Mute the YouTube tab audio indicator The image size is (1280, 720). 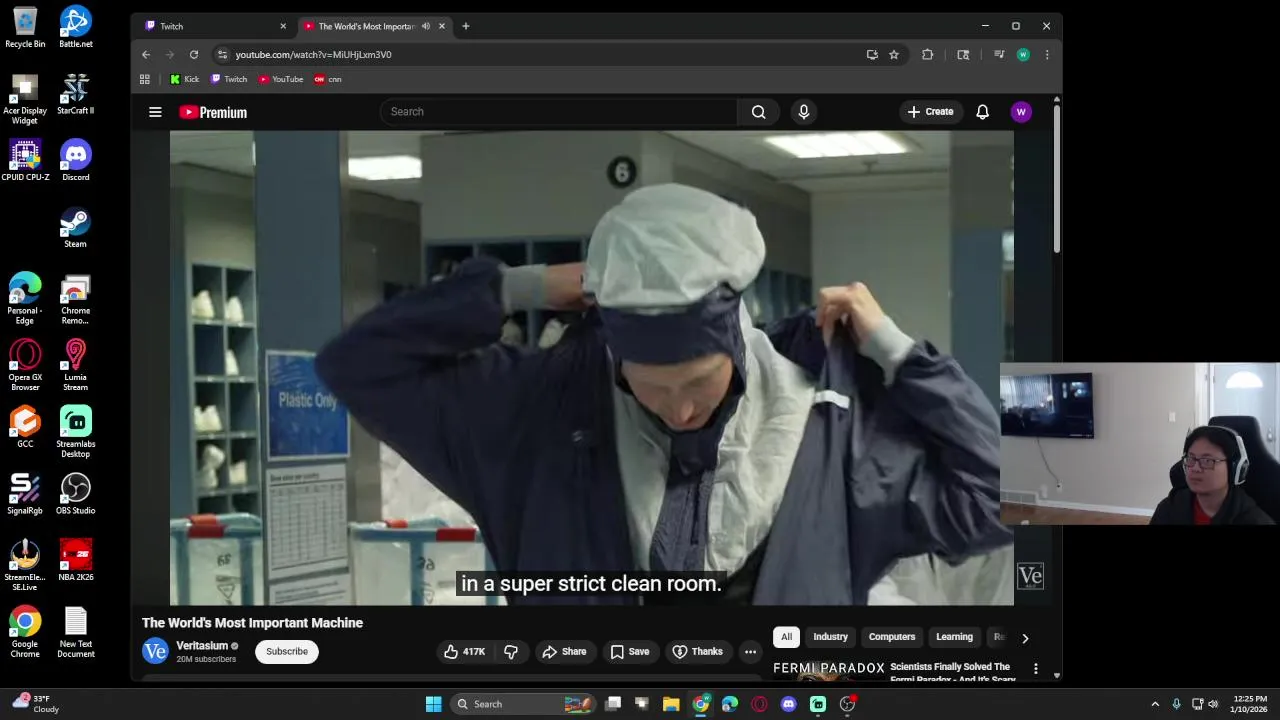click(x=426, y=26)
